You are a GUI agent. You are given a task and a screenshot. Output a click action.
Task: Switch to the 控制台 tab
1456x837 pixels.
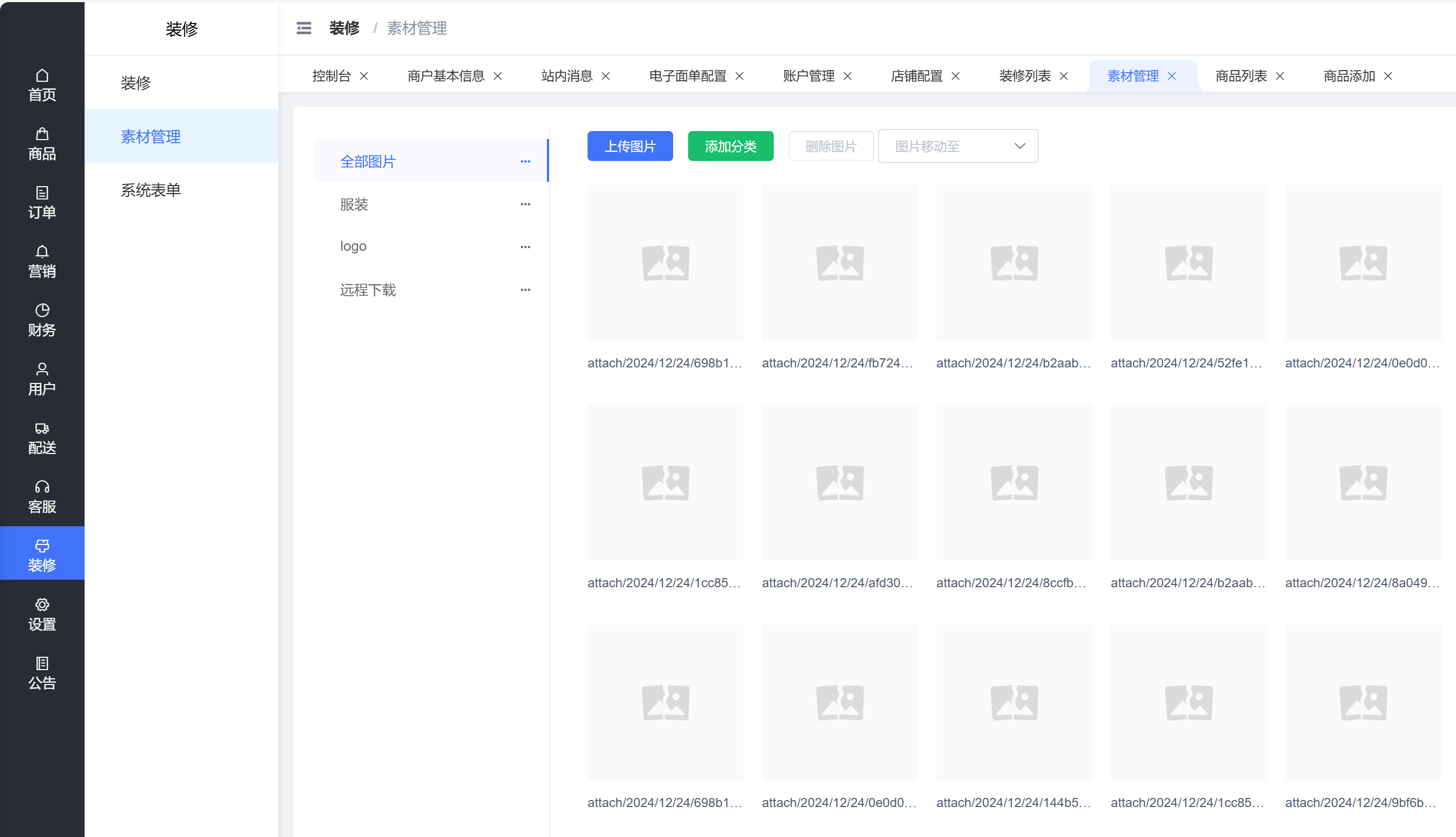click(332, 76)
